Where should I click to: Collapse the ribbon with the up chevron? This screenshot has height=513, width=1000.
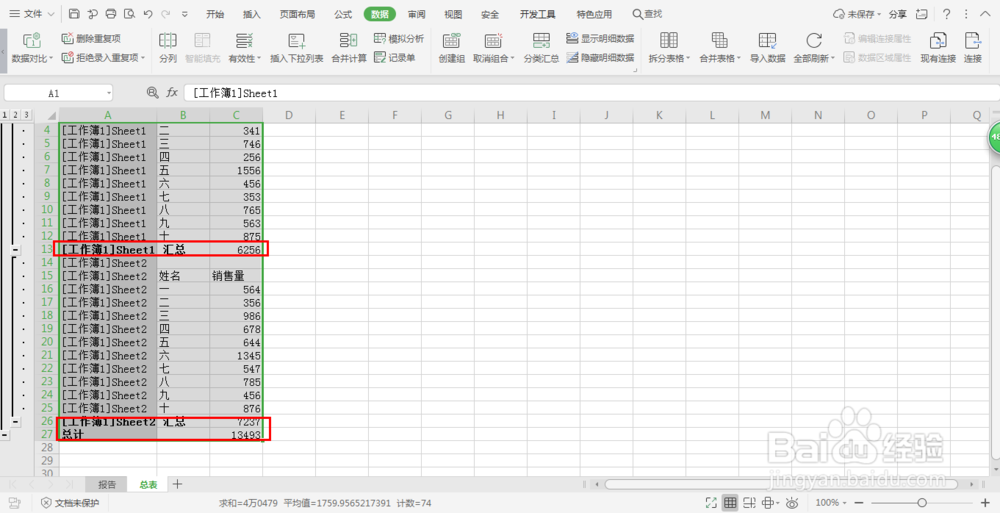pos(985,14)
